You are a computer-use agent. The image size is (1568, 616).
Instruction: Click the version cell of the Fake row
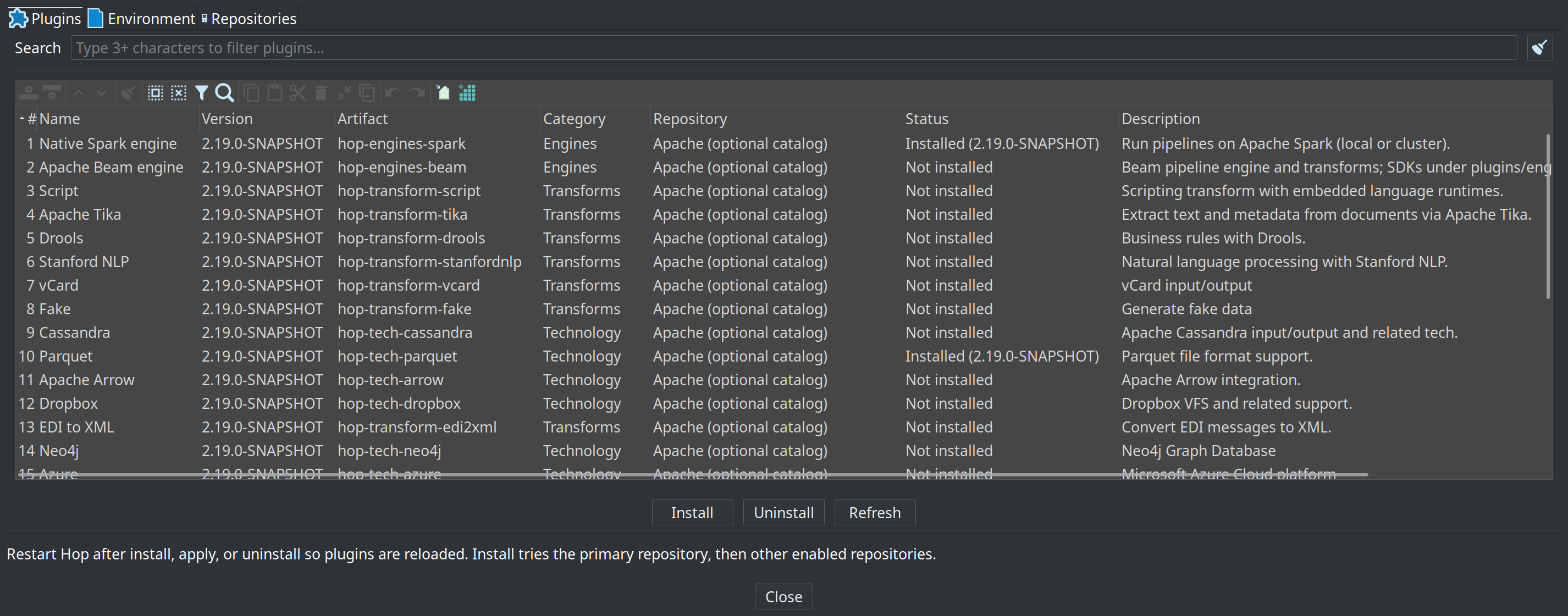[x=262, y=309]
